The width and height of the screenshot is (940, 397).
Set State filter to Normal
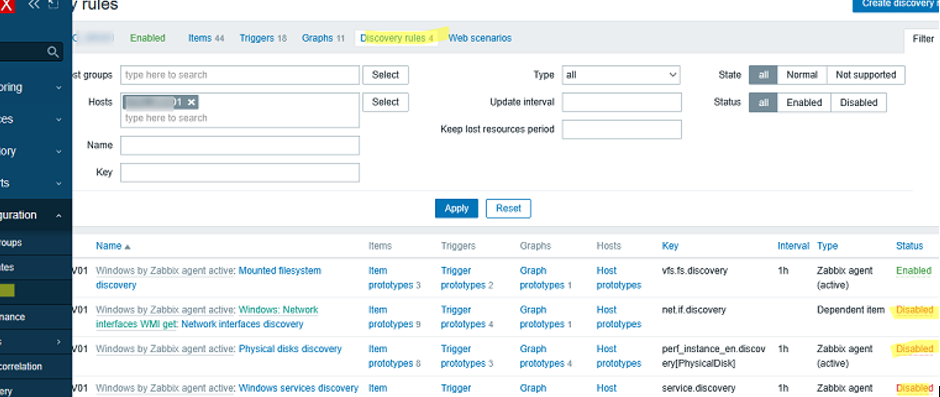point(802,75)
